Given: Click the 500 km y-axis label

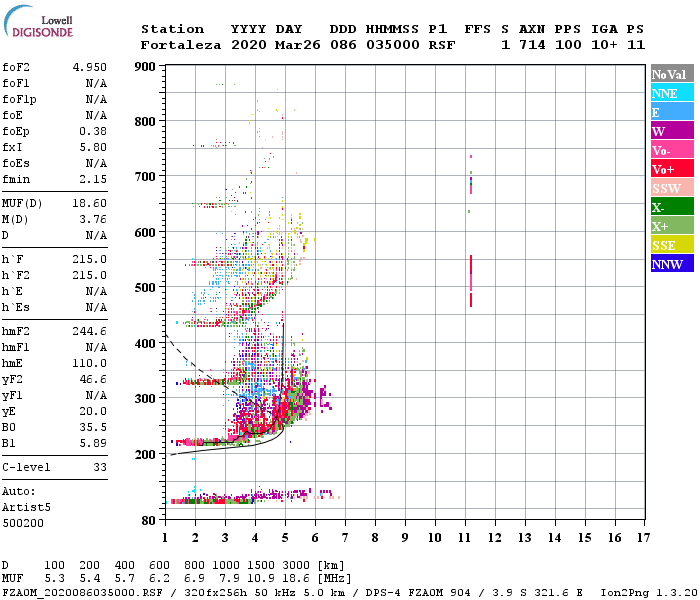Looking at the screenshot, I should click(145, 288).
